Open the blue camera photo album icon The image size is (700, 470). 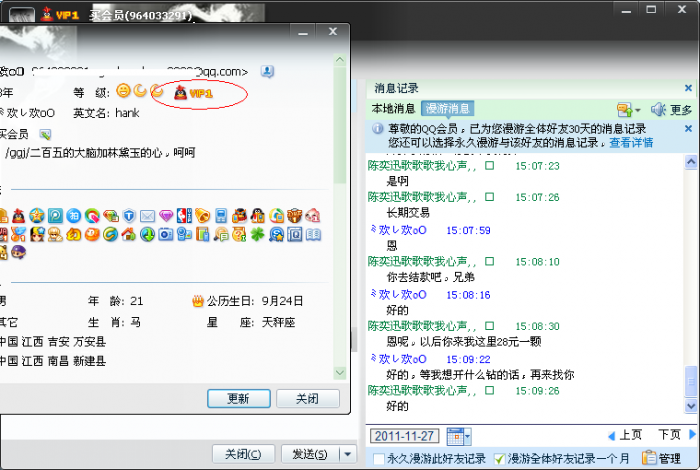pos(166,234)
